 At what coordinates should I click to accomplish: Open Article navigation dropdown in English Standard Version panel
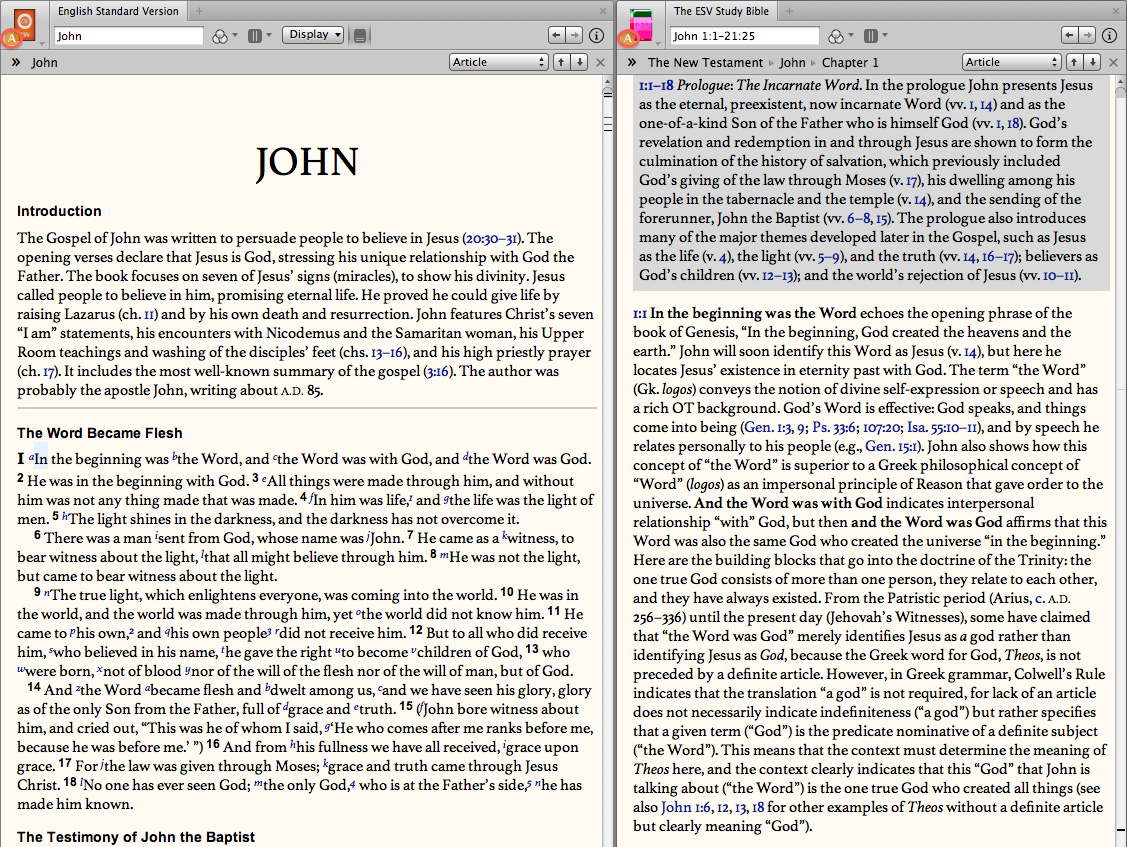point(499,62)
